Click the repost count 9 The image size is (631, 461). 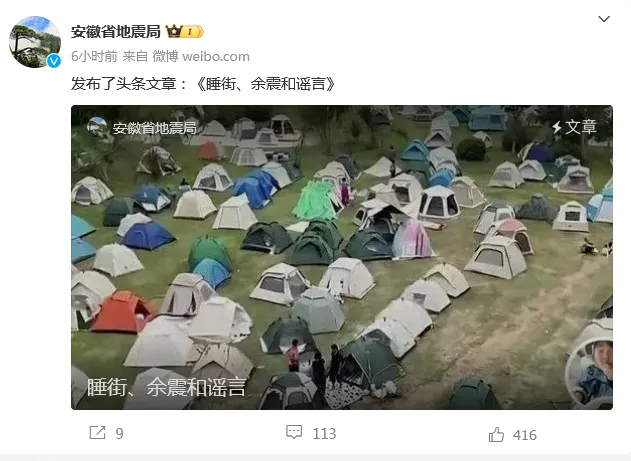click(120, 434)
